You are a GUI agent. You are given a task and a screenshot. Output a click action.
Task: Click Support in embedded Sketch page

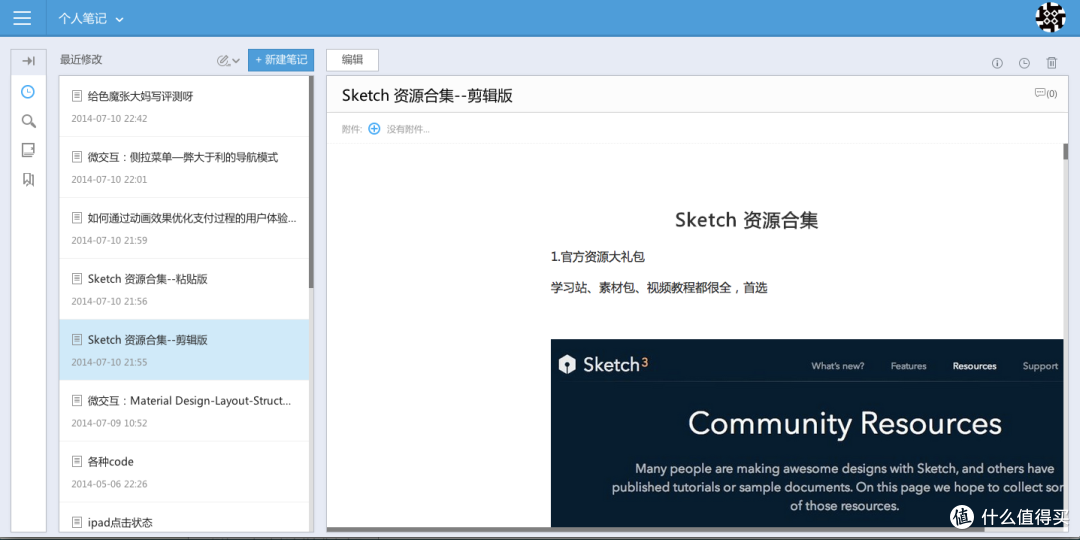1040,366
